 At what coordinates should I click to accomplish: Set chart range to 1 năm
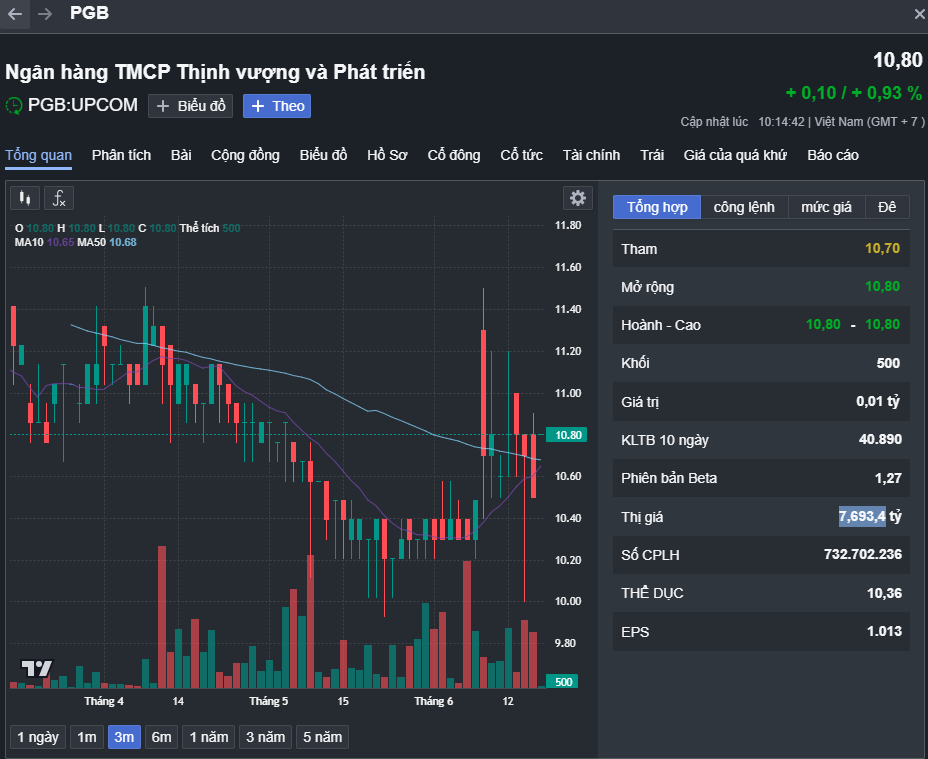tap(208, 737)
